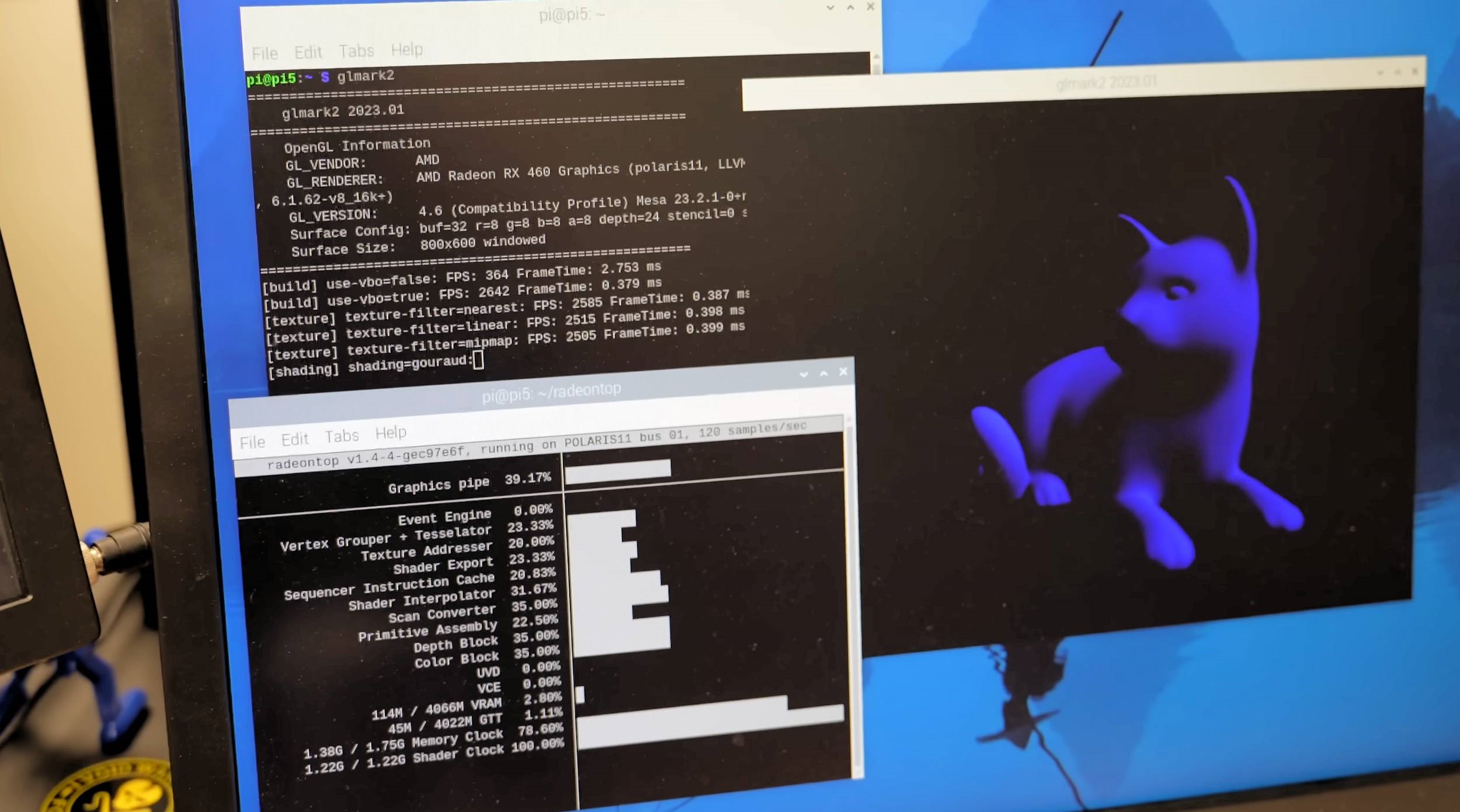This screenshot has height=812, width=1460.
Task: Maximize the radeontop terminal window
Action: point(823,373)
